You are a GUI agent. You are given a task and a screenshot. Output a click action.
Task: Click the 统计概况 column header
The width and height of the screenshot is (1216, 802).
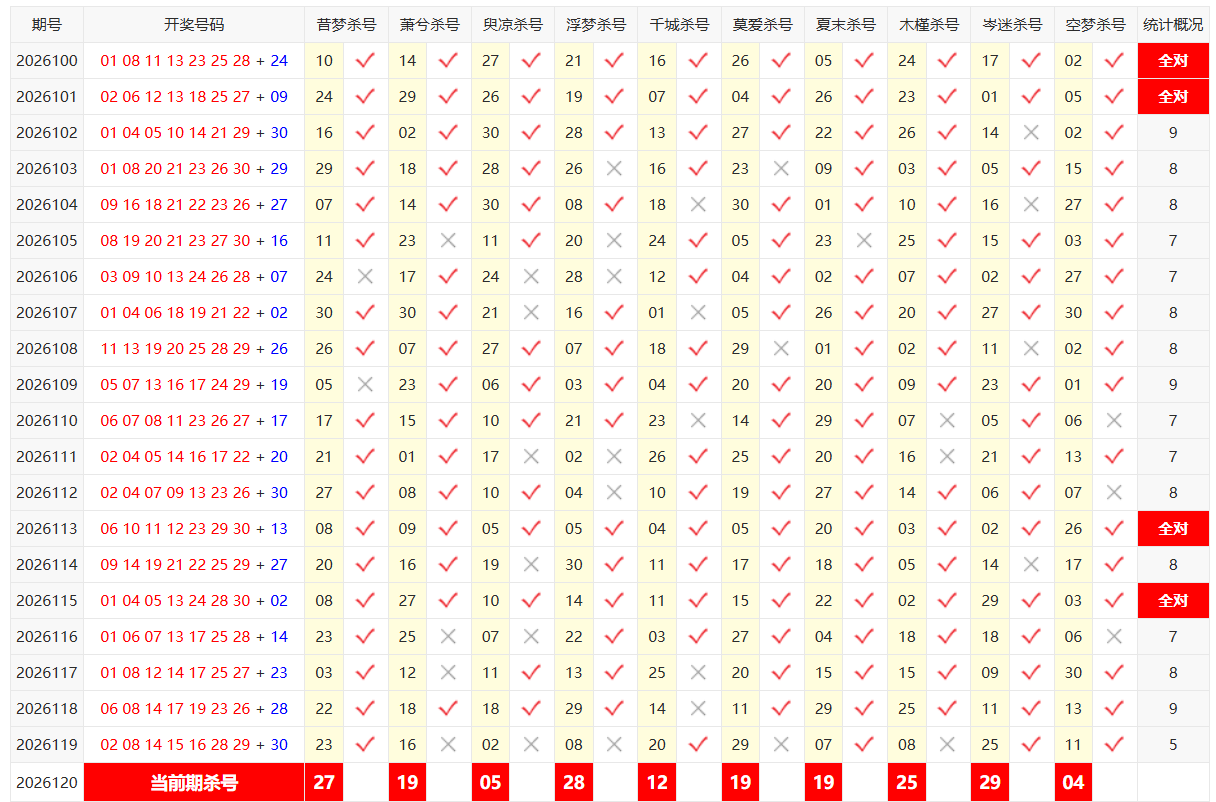[x=1173, y=25]
